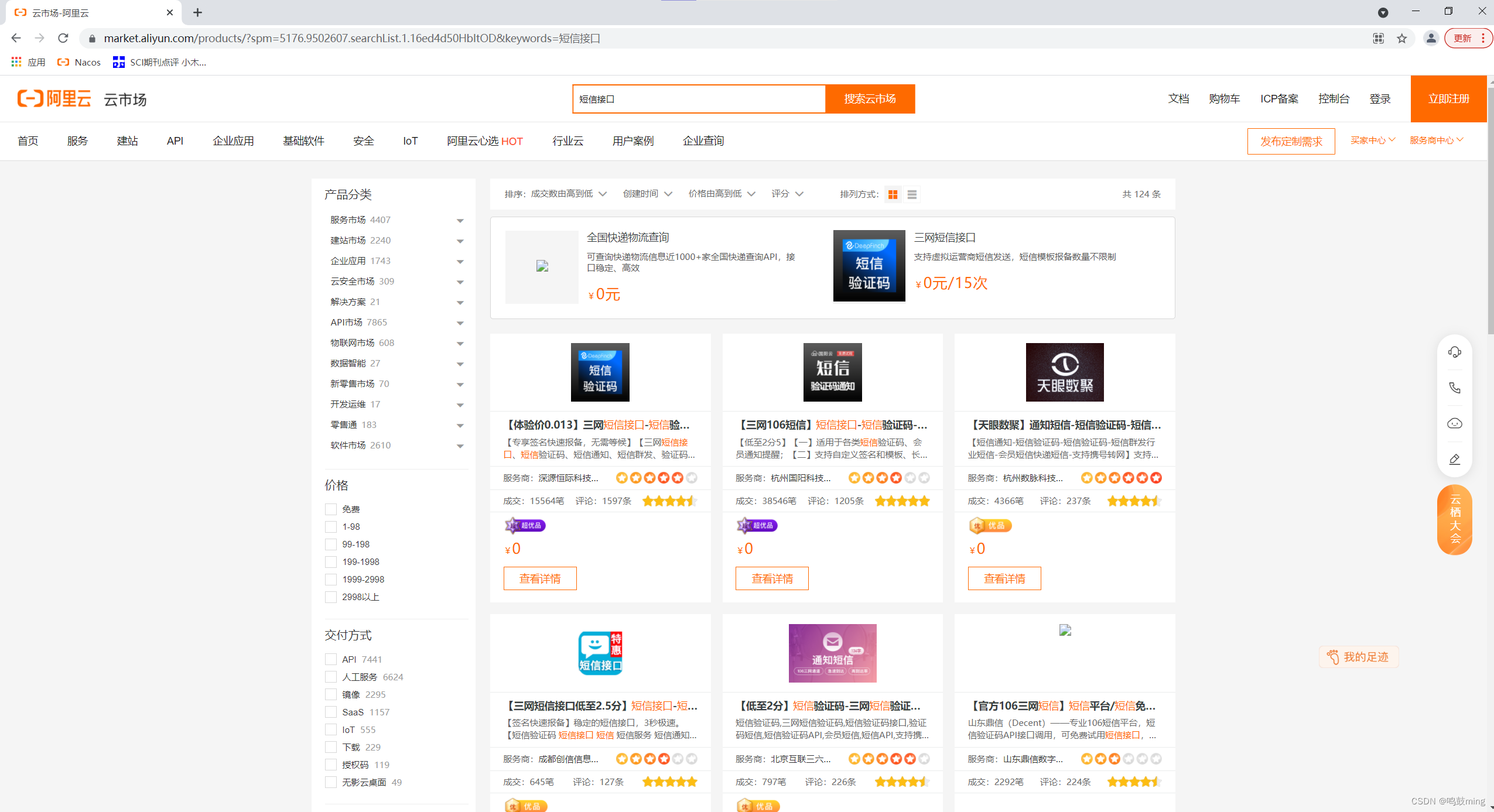This screenshot has width=1494, height=812.
Task: Check the 2998以上 price filter
Action: [x=331, y=597]
